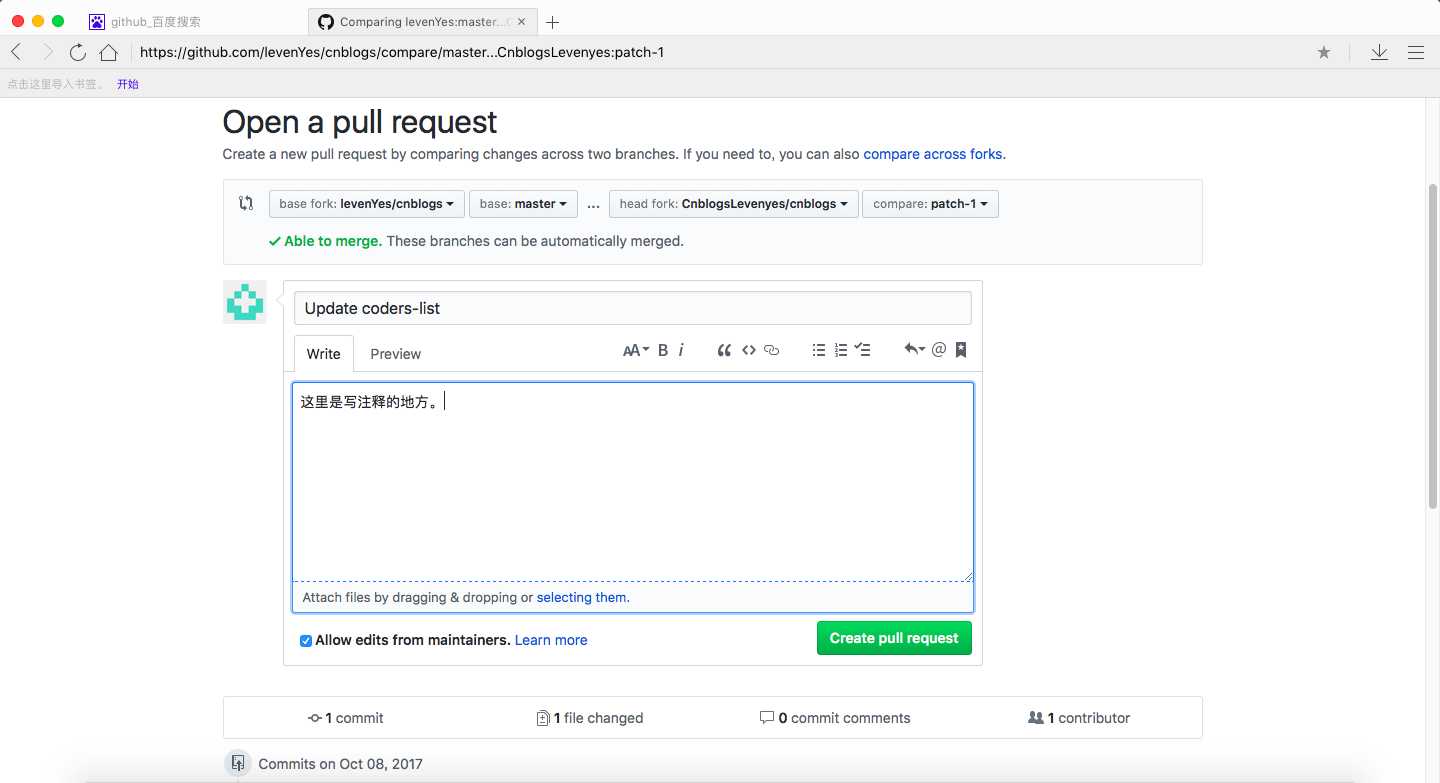Click the 1 contributor summary item
This screenshot has height=783, width=1440.
1079,718
